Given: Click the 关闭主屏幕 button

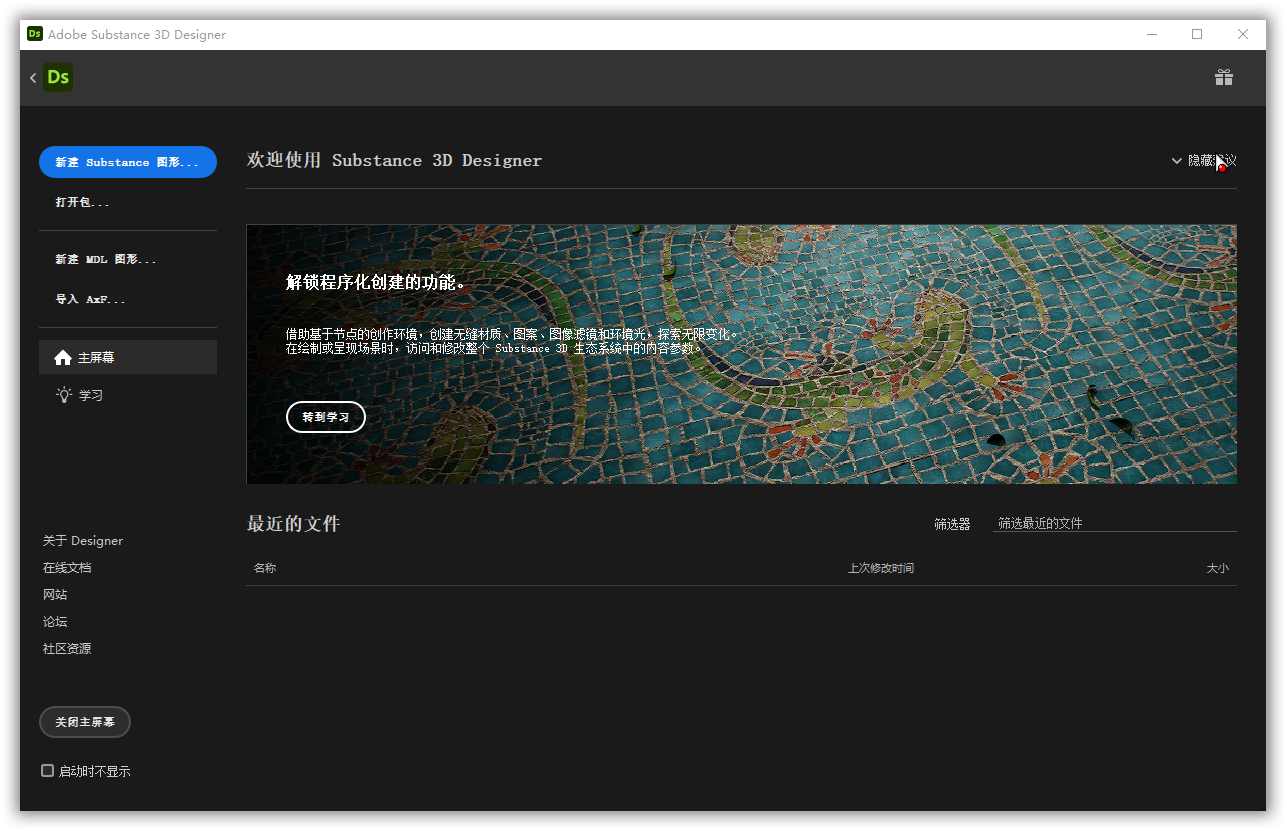Looking at the screenshot, I should coord(85,722).
